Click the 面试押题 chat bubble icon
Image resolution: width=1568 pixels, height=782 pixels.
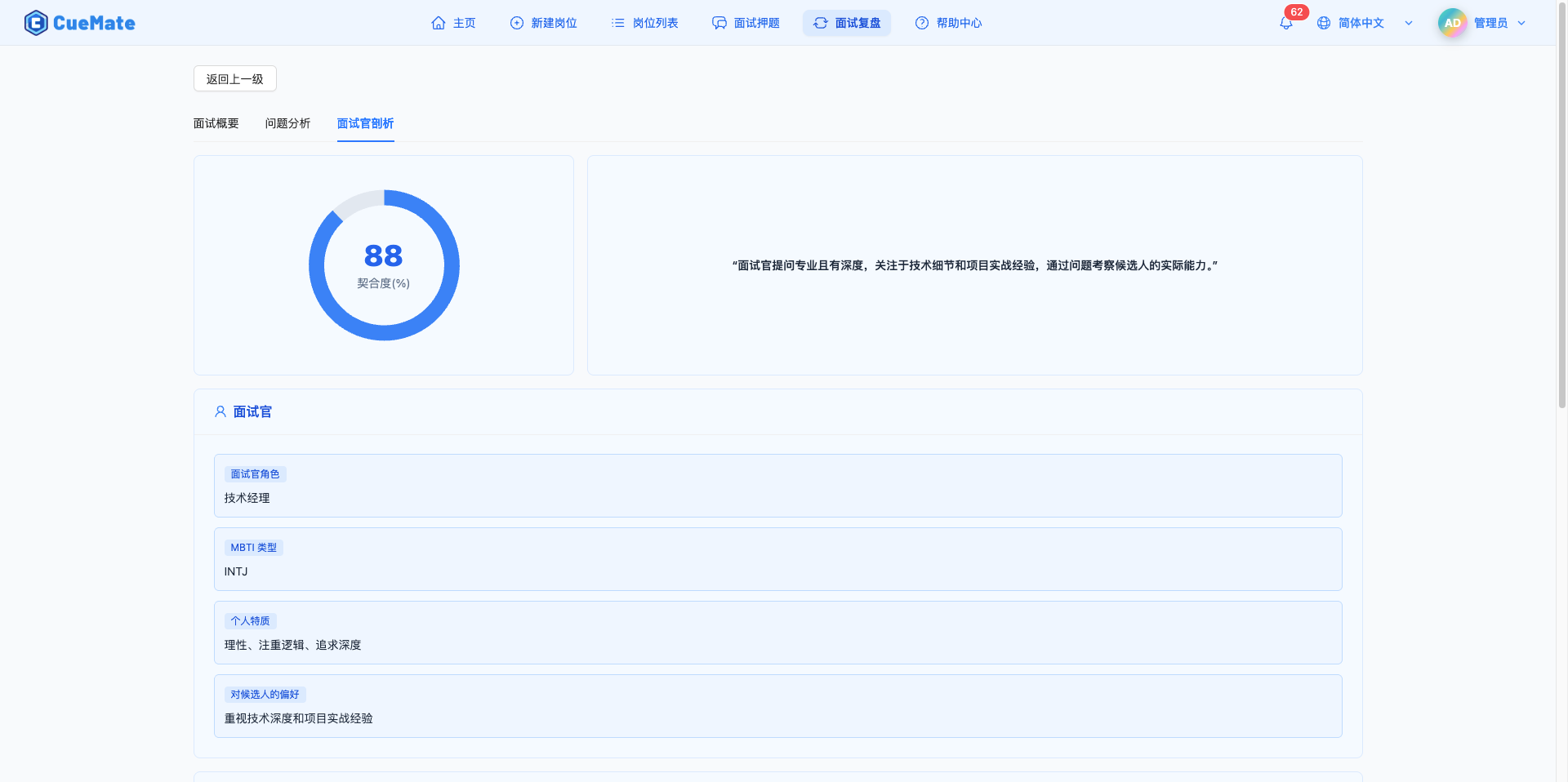click(x=719, y=23)
